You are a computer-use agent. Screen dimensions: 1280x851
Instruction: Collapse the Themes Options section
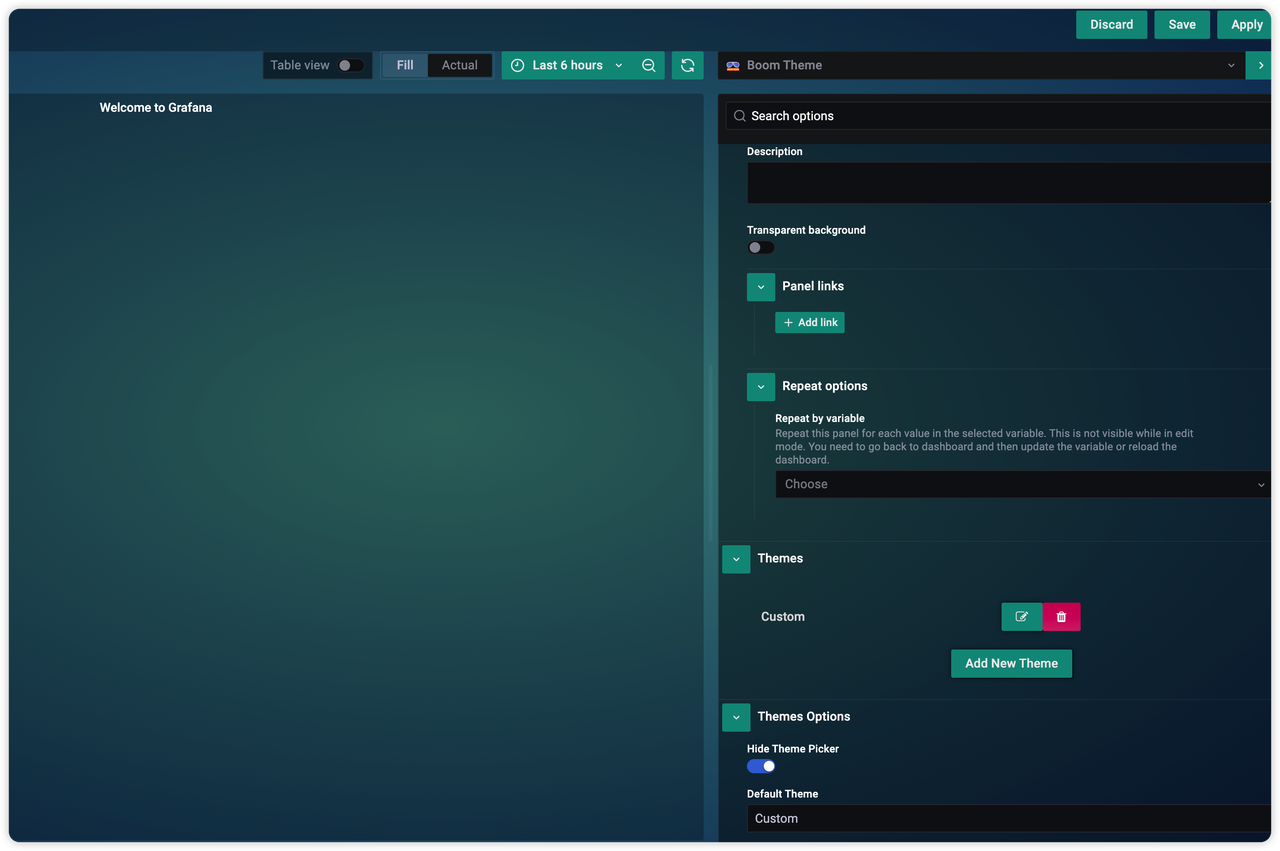point(736,717)
